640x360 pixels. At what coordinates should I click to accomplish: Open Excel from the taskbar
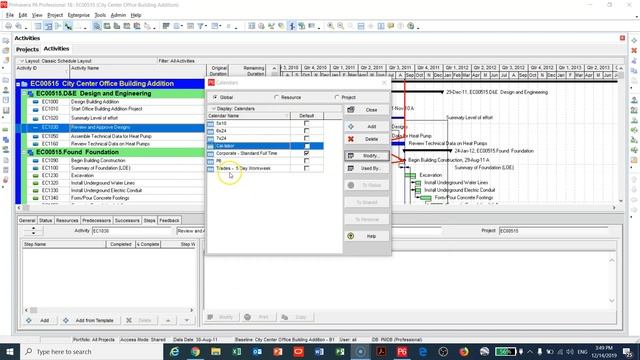tap(237, 352)
